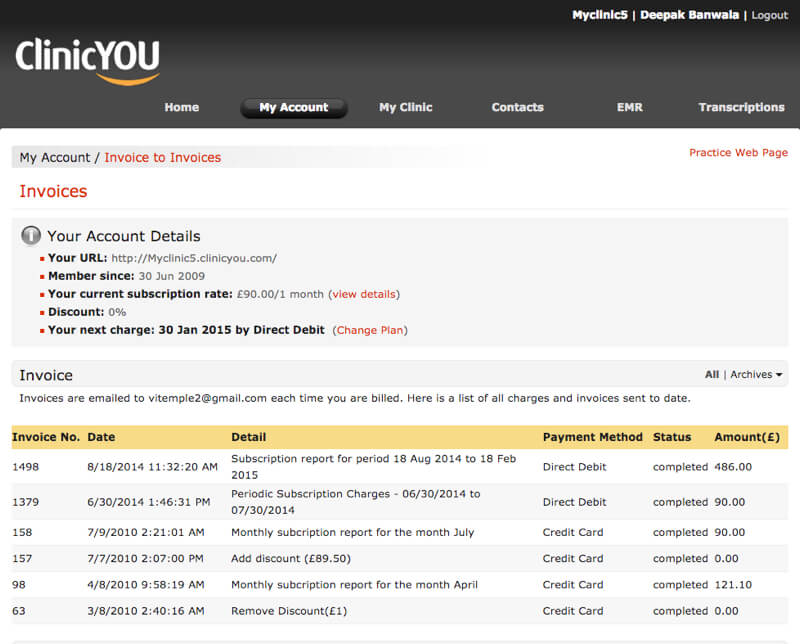Click the Amount(£) column header

point(747,437)
